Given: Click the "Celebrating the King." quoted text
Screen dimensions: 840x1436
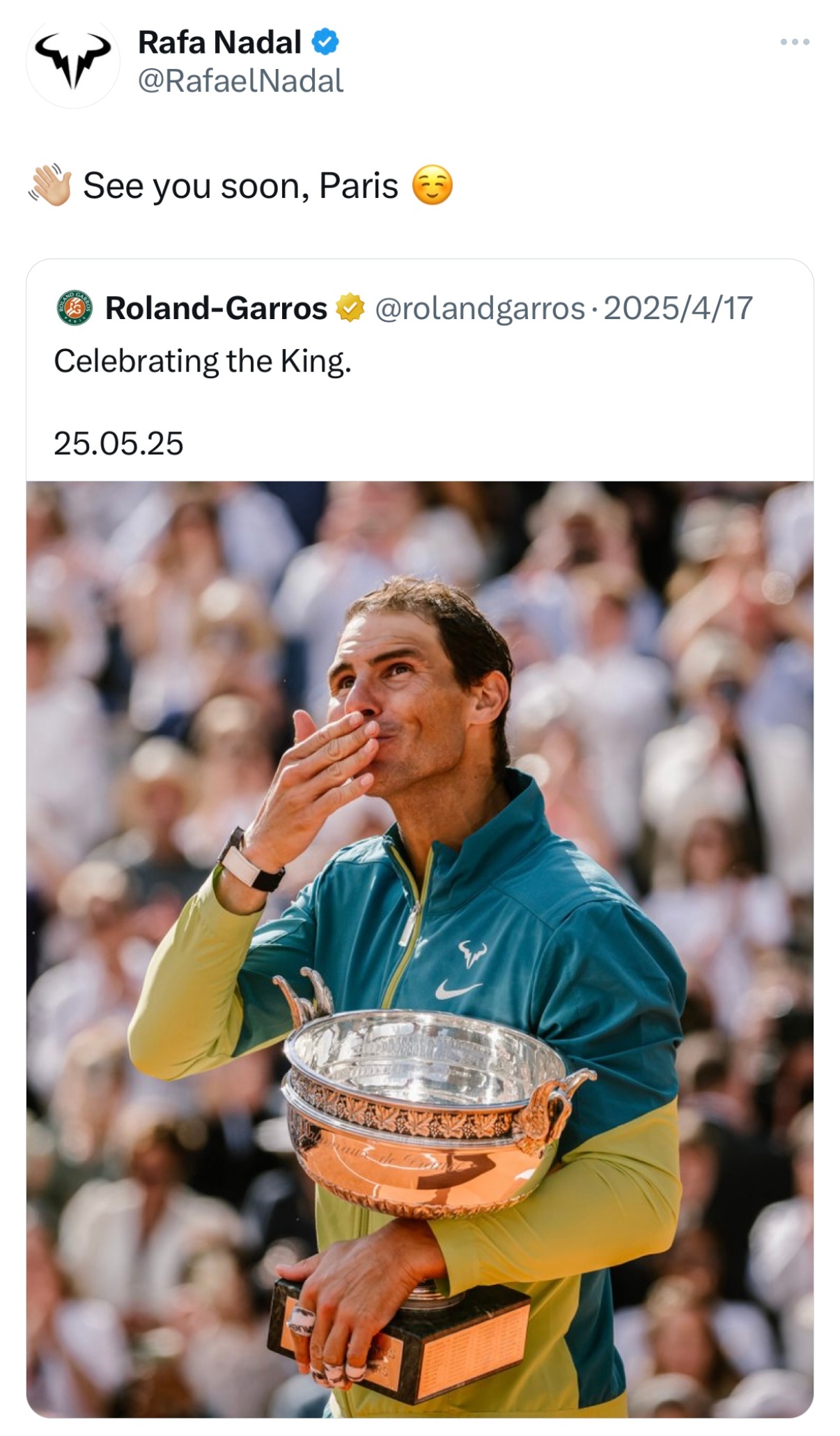Looking at the screenshot, I should coord(203,362).
